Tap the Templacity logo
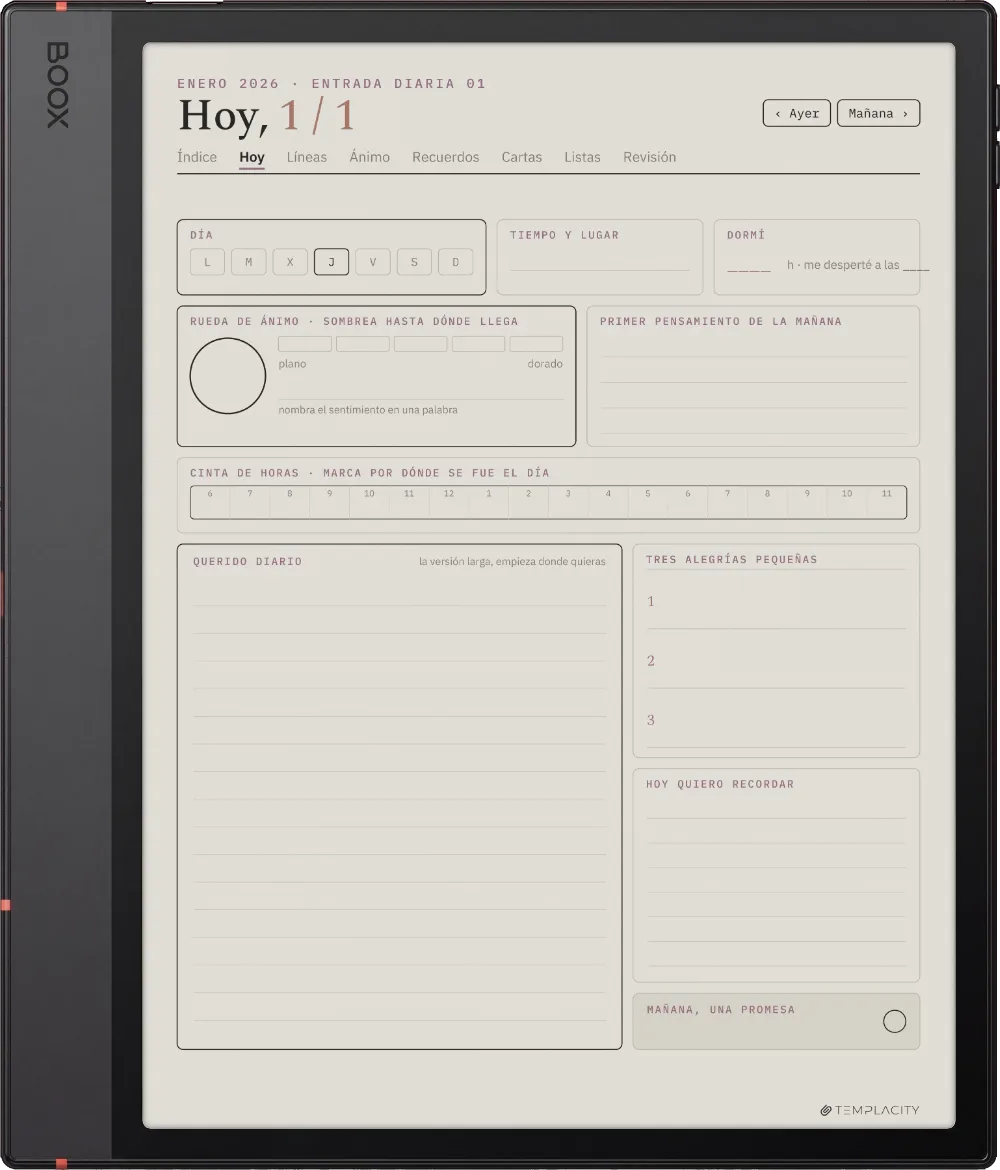 (x=869, y=1110)
